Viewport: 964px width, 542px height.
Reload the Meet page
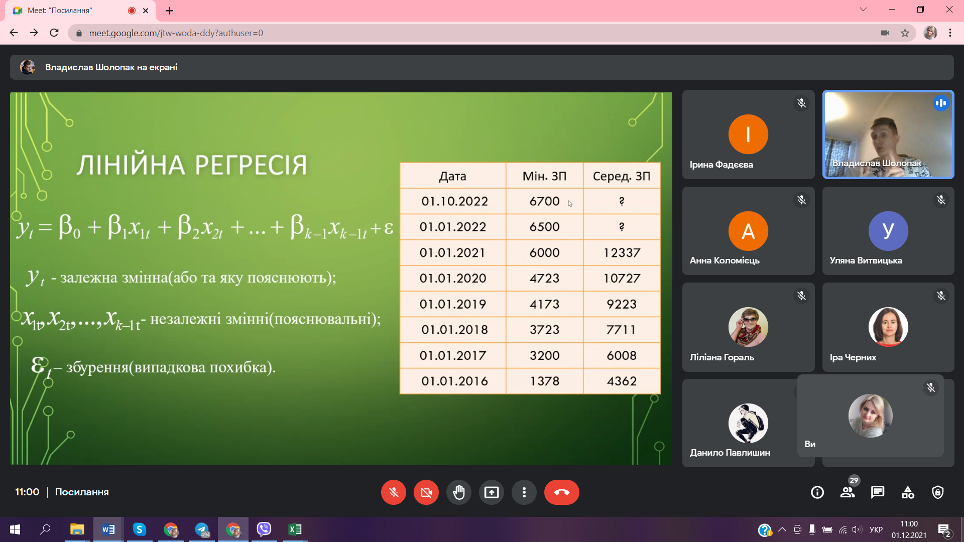tap(54, 33)
